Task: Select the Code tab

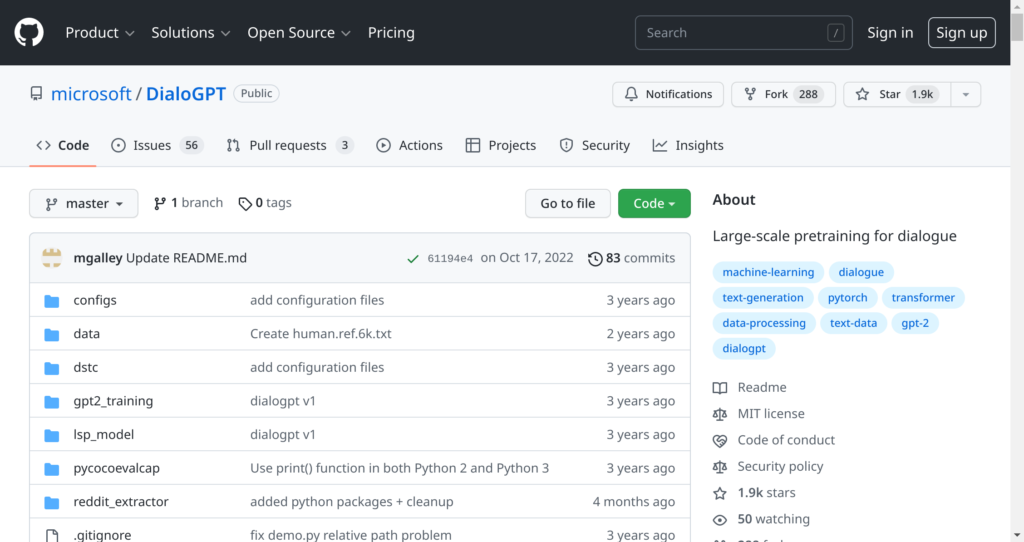Action: (63, 146)
